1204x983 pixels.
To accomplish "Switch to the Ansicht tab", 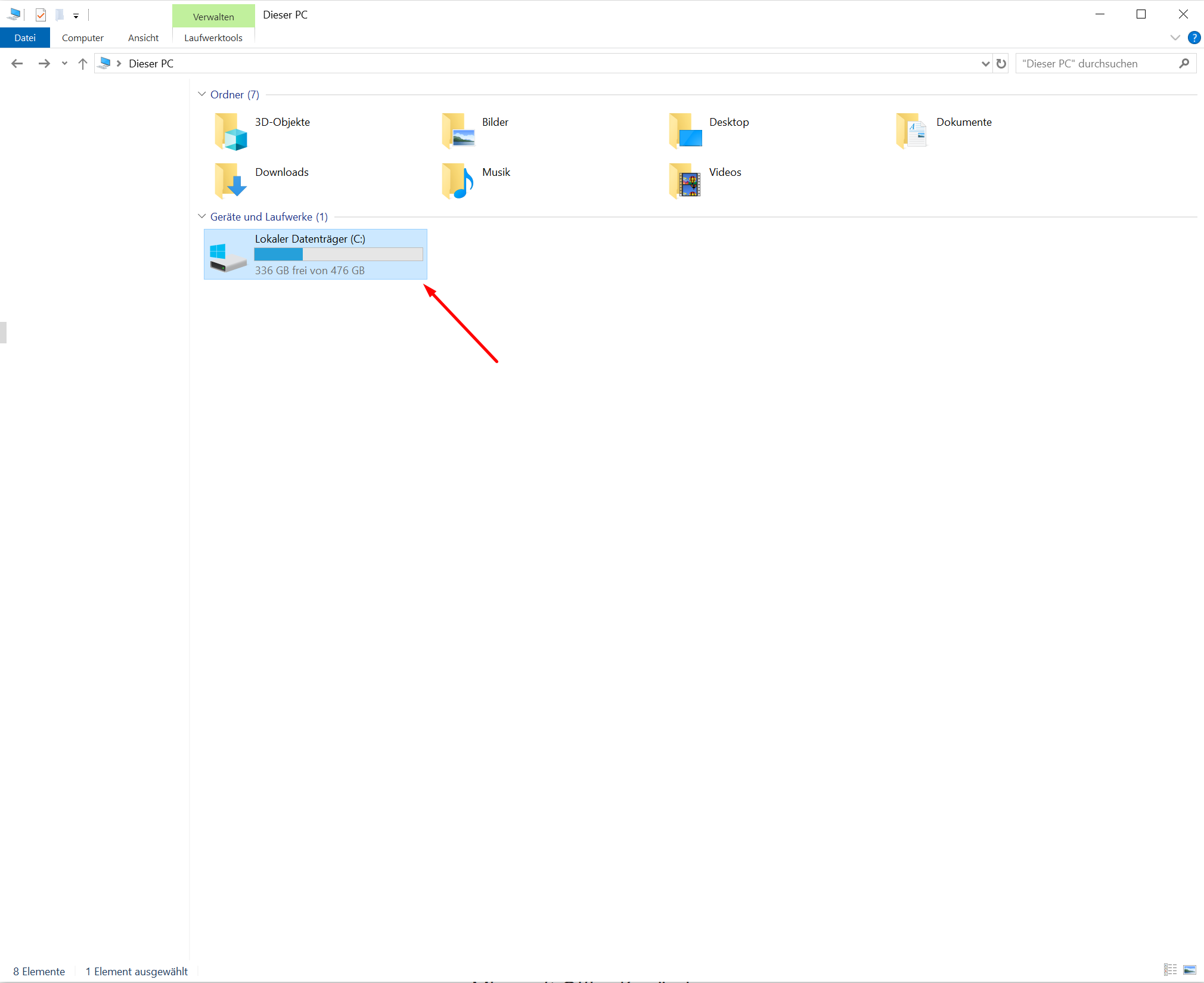I will click(142, 38).
